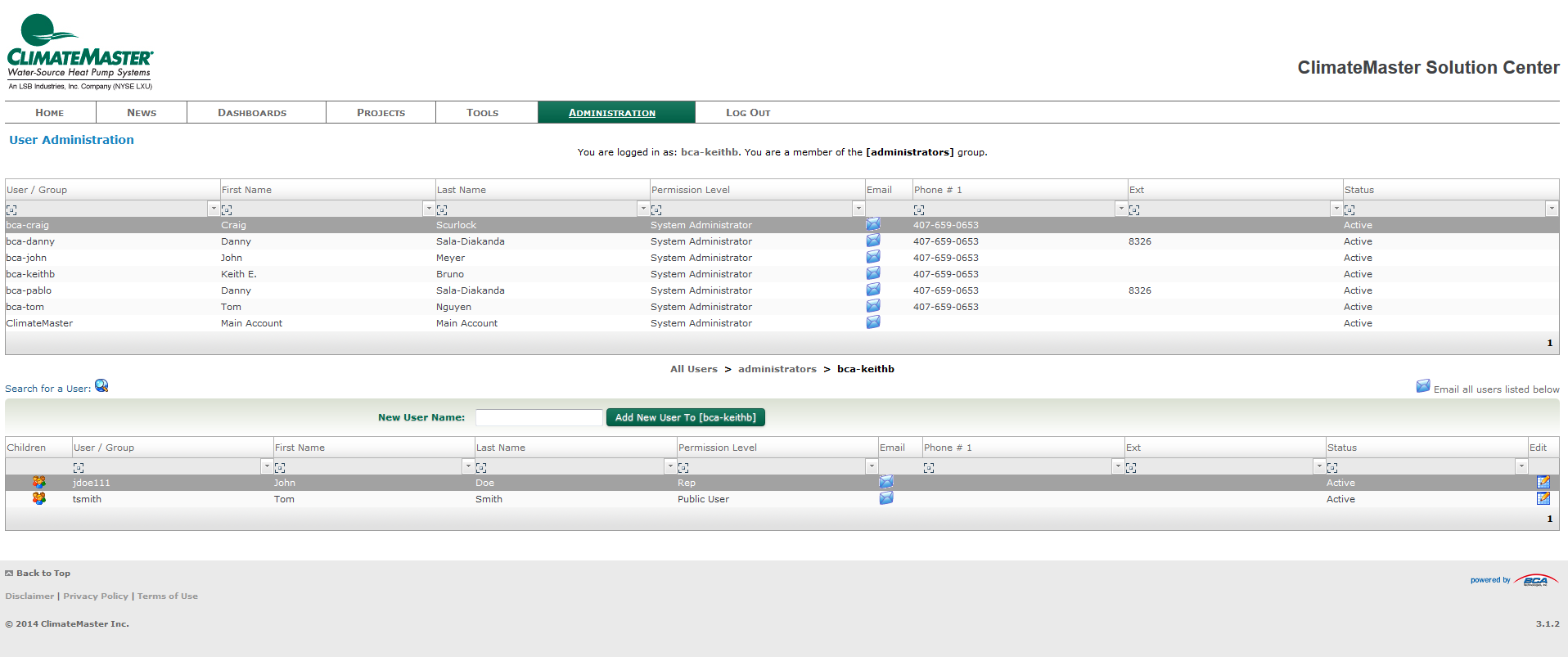Click the bca-john username

tap(26, 258)
